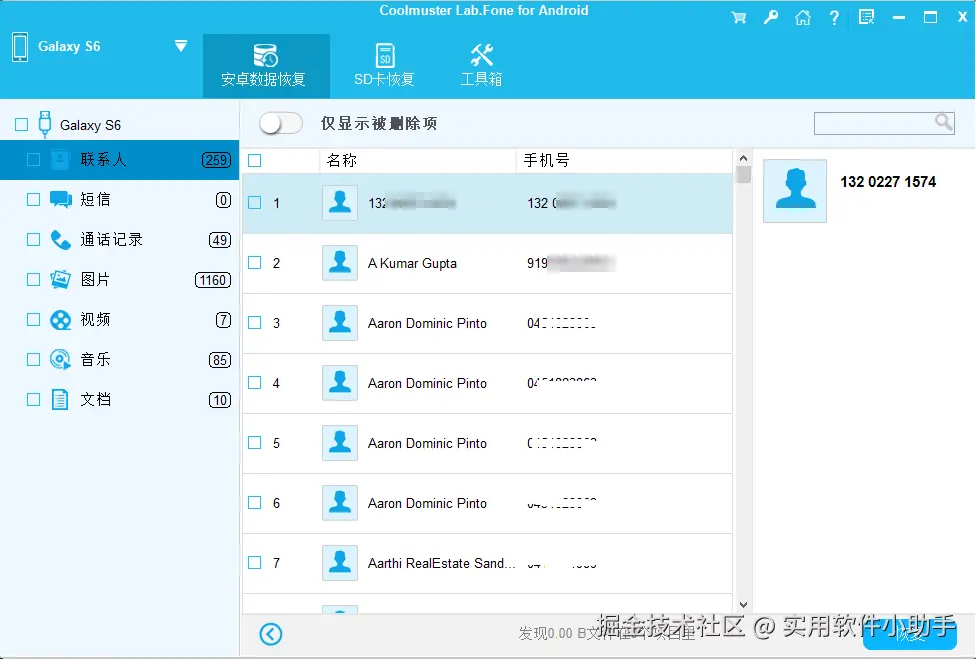Click the USB device icon in tree
The width and height of the screenshot is (976, 659).
tap(45, 124)
